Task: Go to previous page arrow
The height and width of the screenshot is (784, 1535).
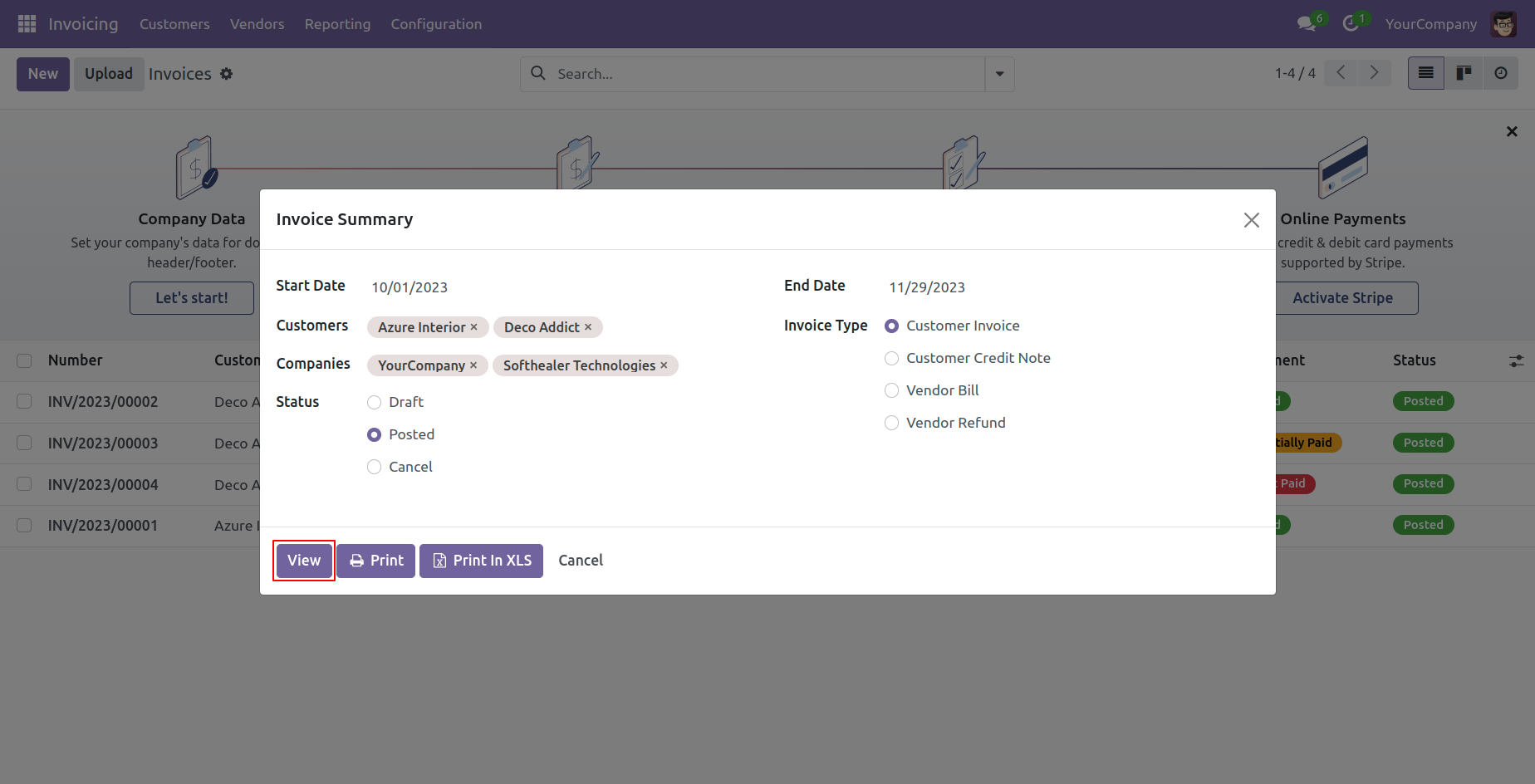Action: [x=1341, y=73]
